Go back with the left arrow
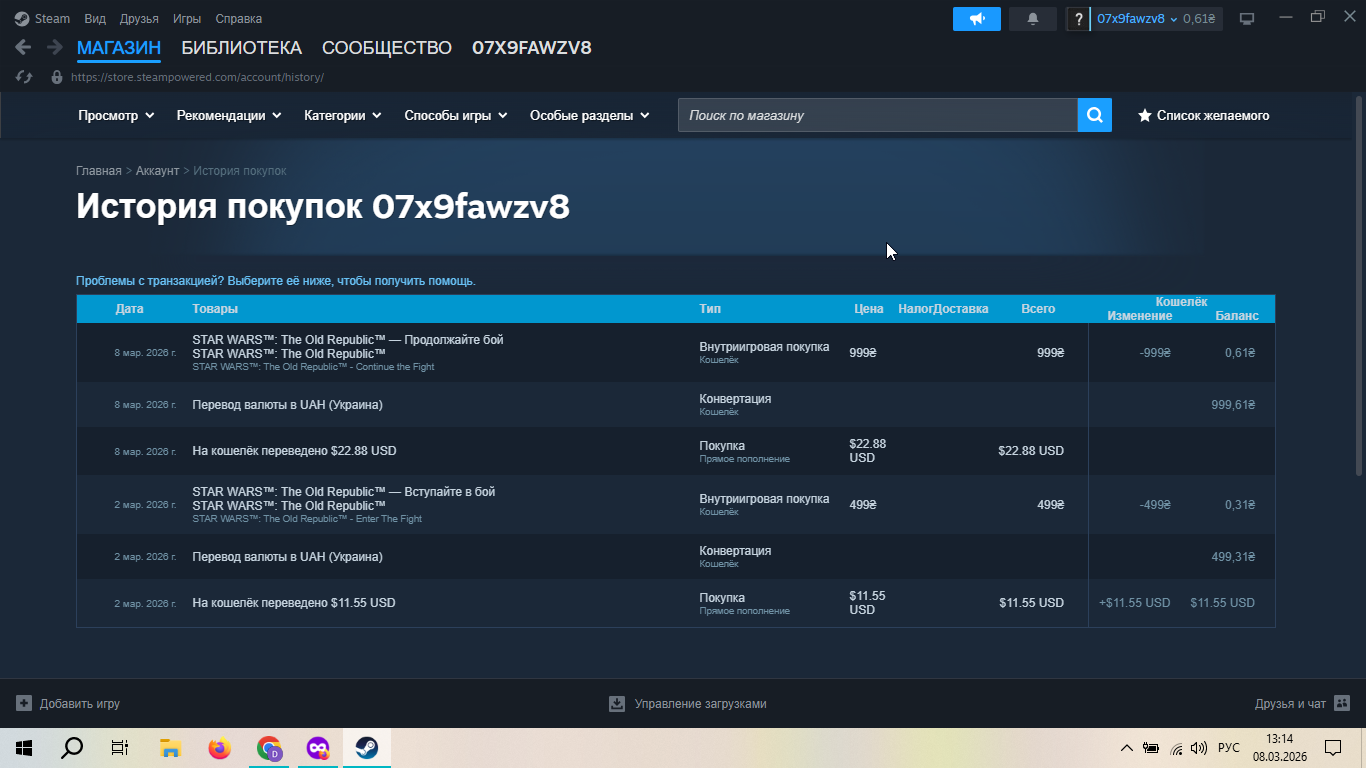Screen dimensions: 1366x768 [x=23, y=47]
